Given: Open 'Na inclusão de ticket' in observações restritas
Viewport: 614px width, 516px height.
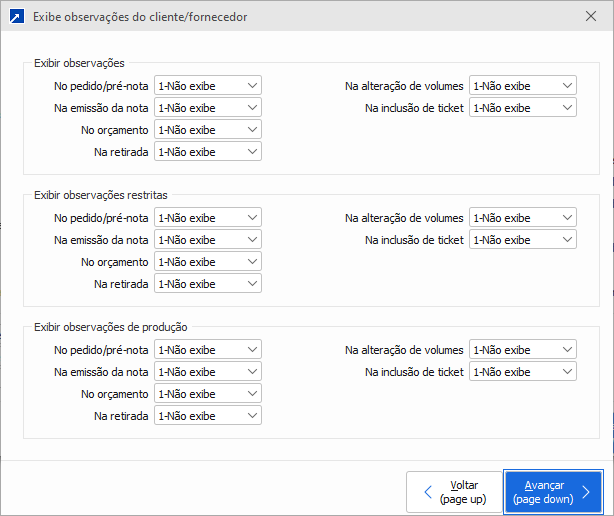Looking at the screenshot, I should (x=523, y=240).
